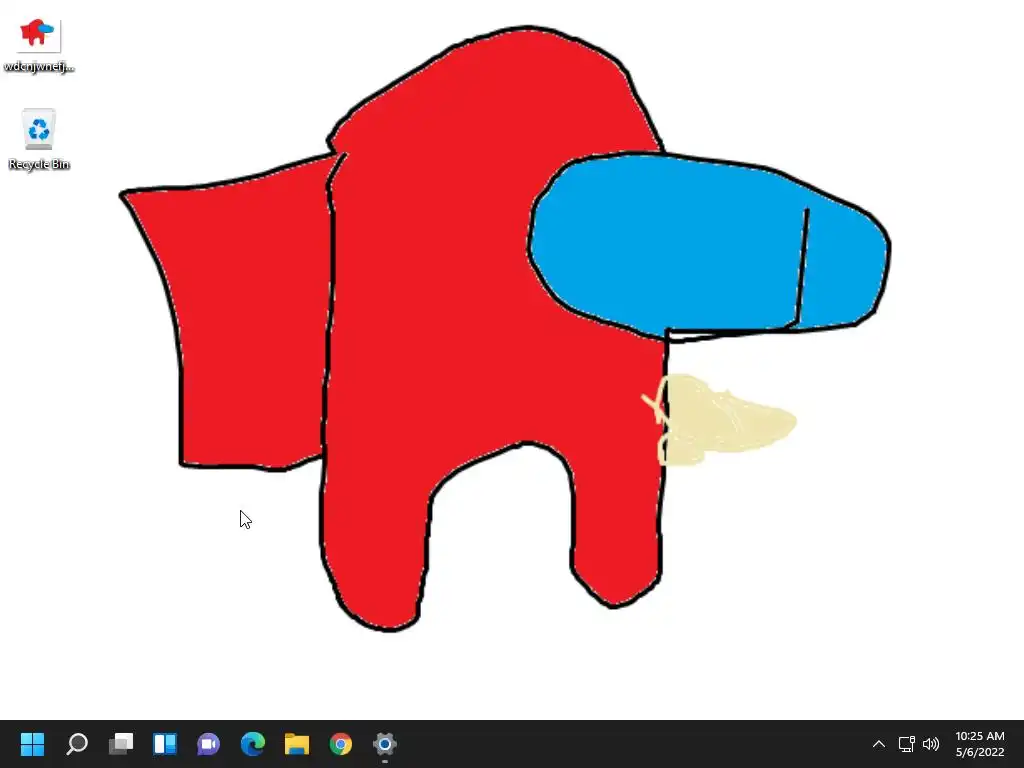Viewport: 1024px width, 768px height.
Task: Open taskbar Search
Action: pos(77,743)
